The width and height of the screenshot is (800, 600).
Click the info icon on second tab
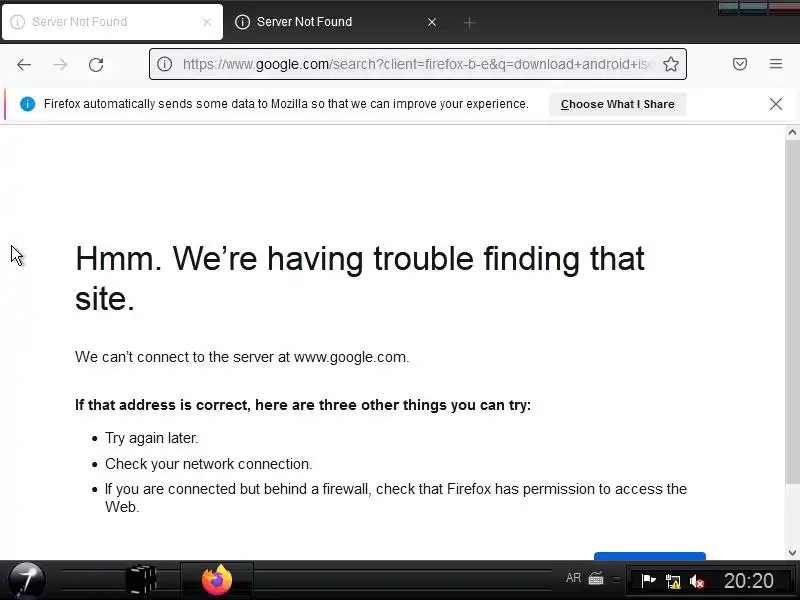[242, 22]
